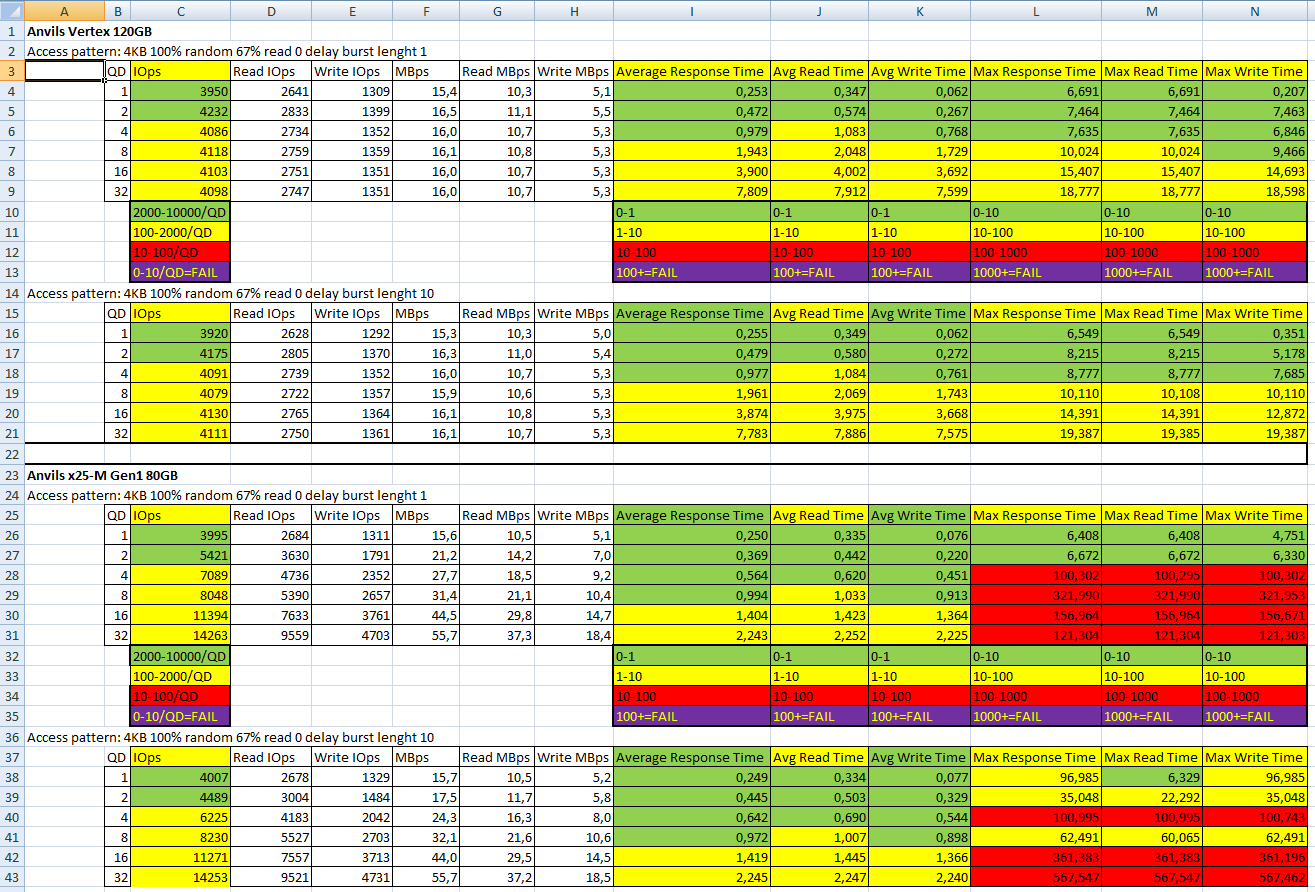Click the max read time value 6,329
Viewport: 1315px width, 892px height.
pyautogui.click(x=1151, y=777)
